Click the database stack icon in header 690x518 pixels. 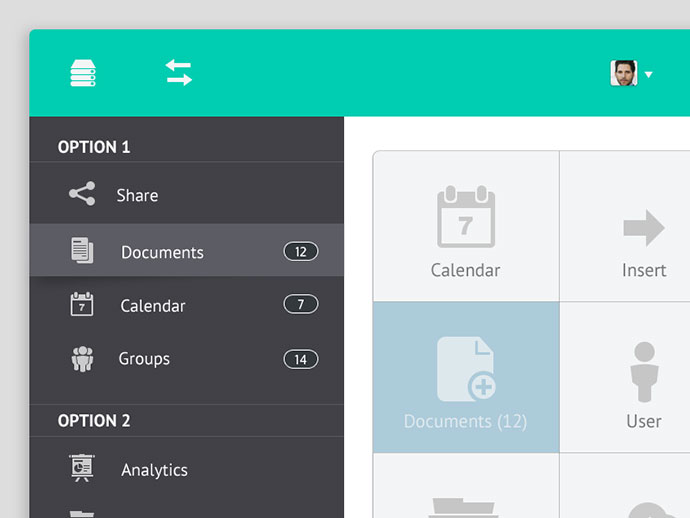click(x=83, y=73)
